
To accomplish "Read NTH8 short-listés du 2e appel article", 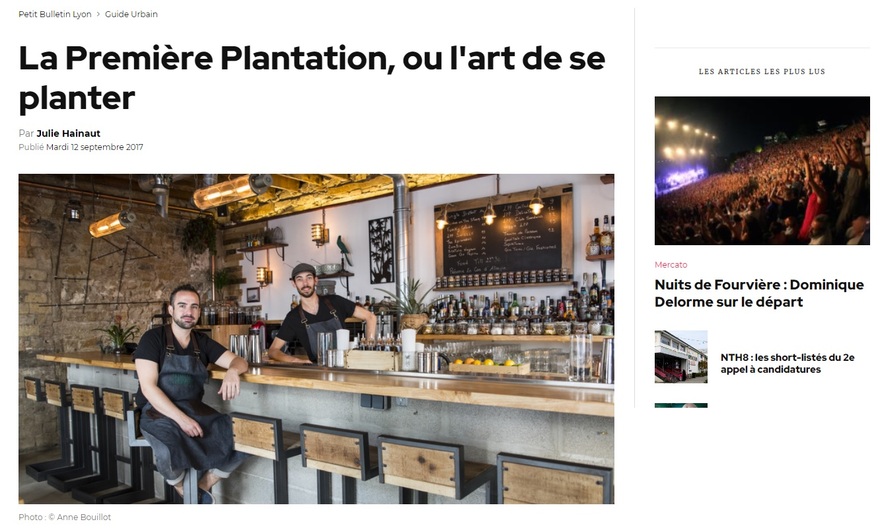I will pyautogui.click(x=787, y=363).
